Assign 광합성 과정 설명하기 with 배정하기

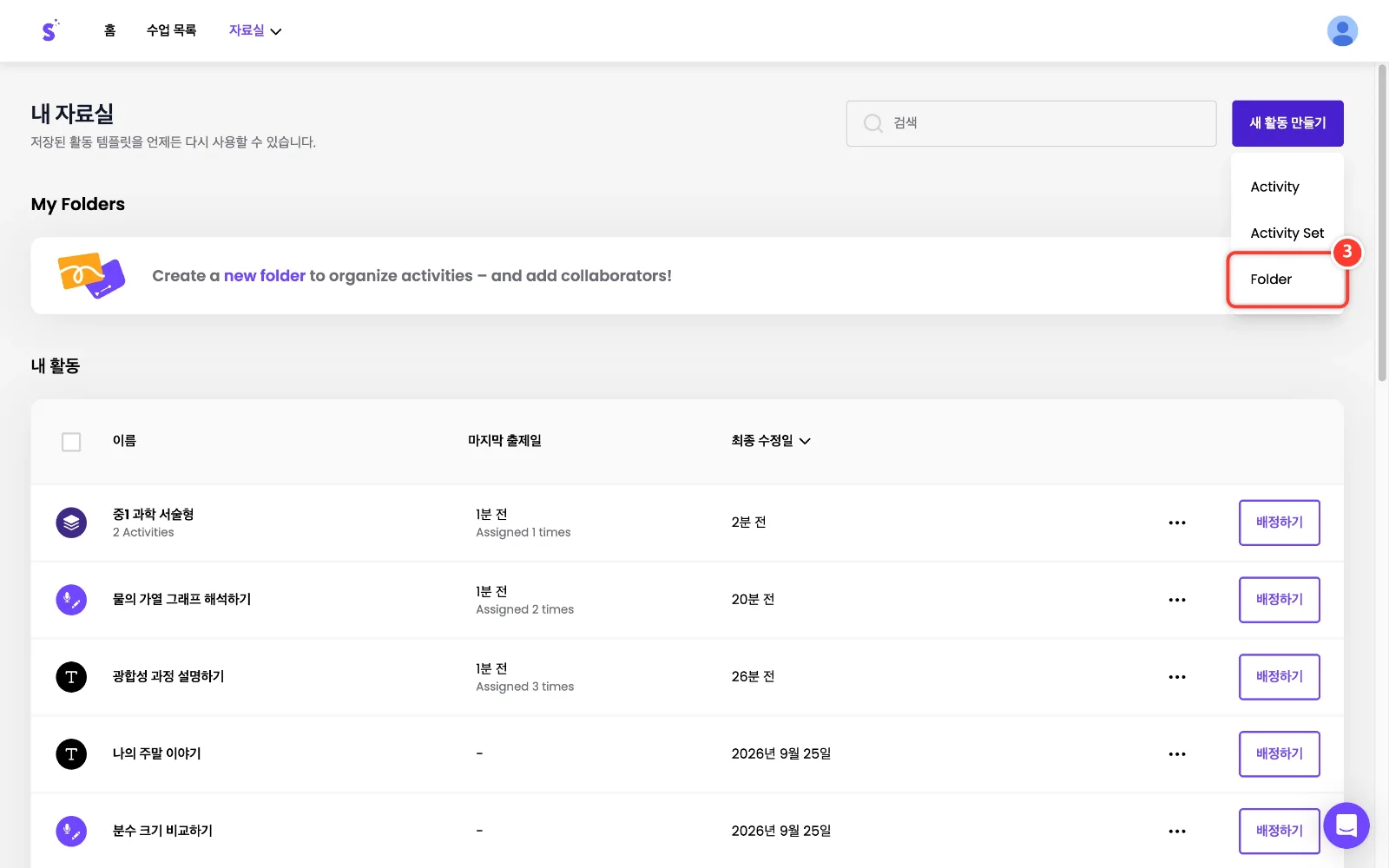pyautogui.click(x=1280, y=677)
